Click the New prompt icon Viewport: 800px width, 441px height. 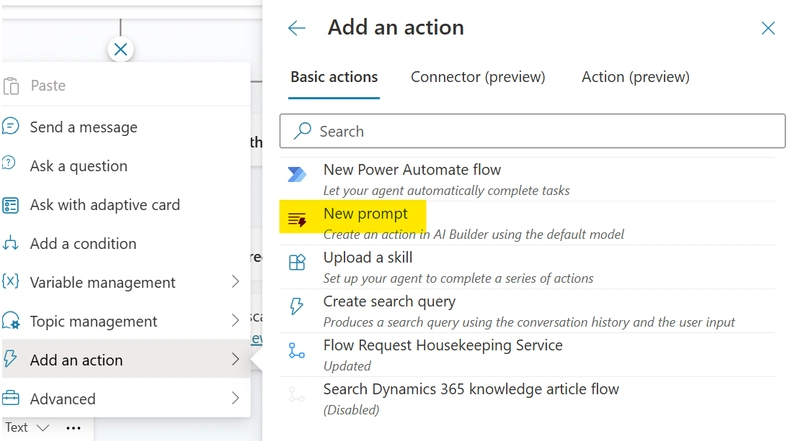pos(297,219)
